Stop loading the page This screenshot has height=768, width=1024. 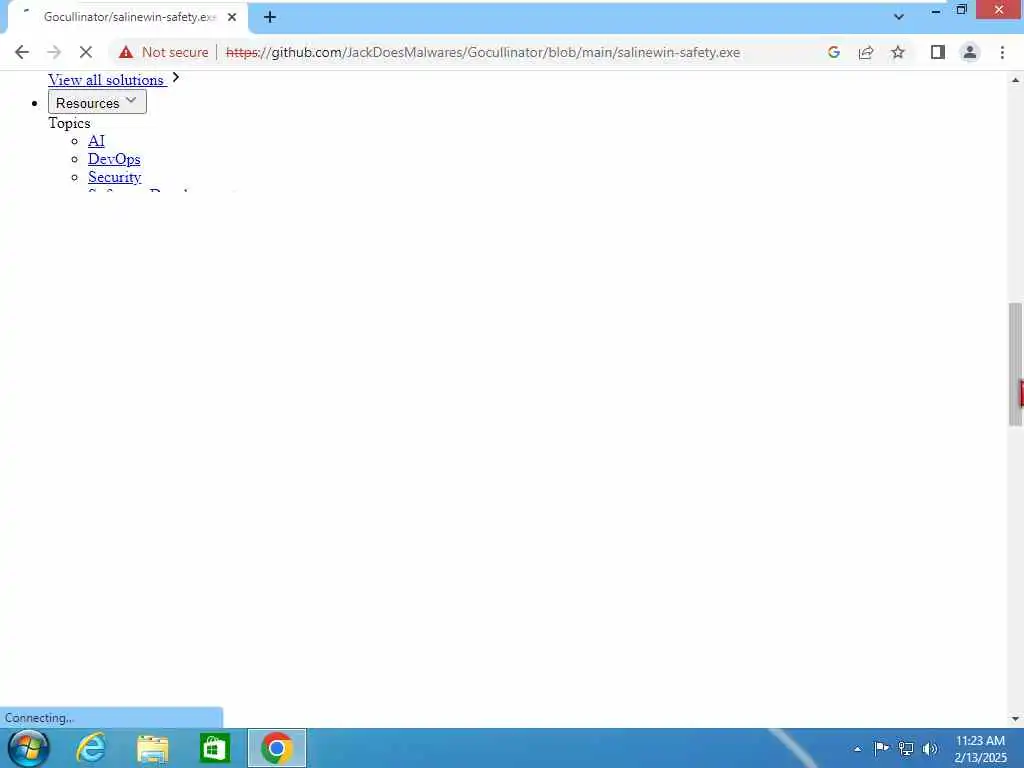pyautogui.click(x=86, y=52)
